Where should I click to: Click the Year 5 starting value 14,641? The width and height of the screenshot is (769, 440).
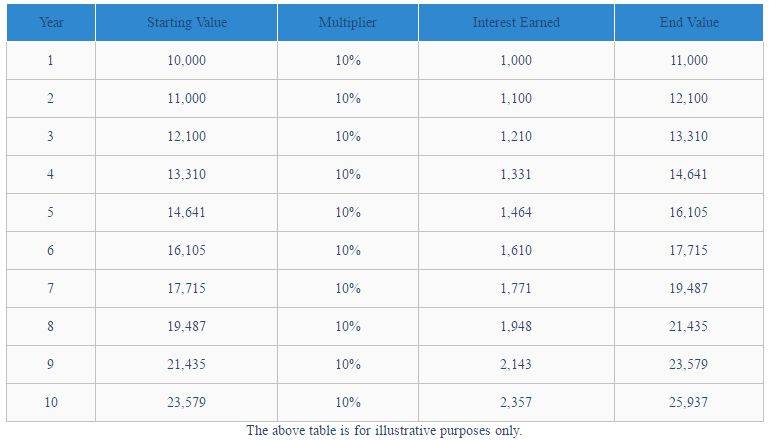(186, 212)
